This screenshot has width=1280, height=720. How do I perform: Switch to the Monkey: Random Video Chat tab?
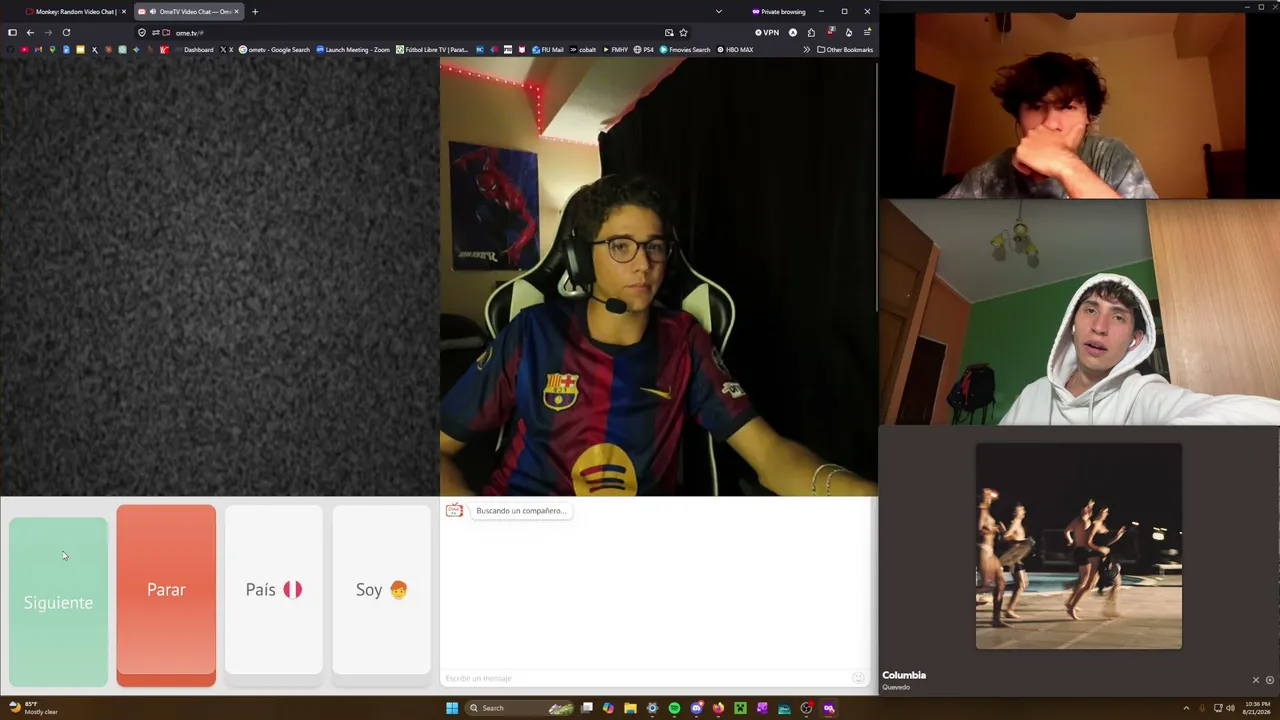76,12
